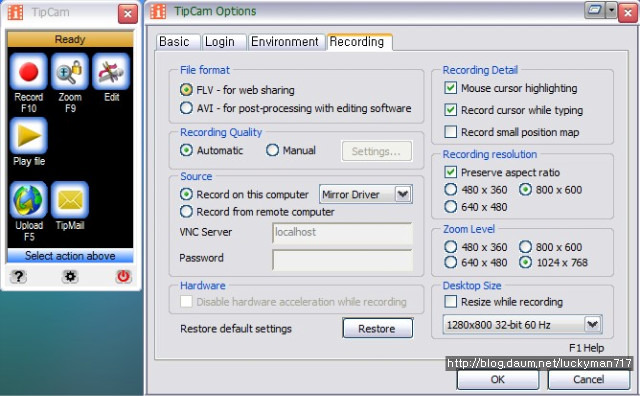
Task: Close the small TipCam window
Action: (x=128, y=14)
